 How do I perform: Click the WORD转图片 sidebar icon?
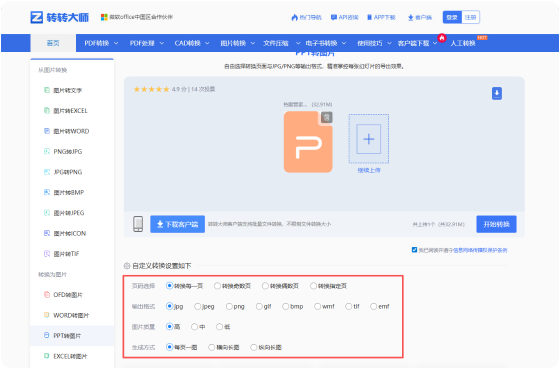pyautogui.click(x=47, y=315)
